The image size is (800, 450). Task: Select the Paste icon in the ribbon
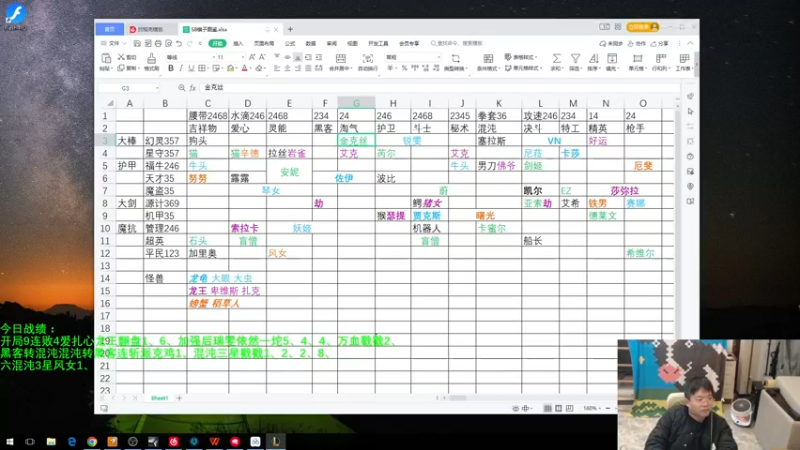(x=106, y=58)
